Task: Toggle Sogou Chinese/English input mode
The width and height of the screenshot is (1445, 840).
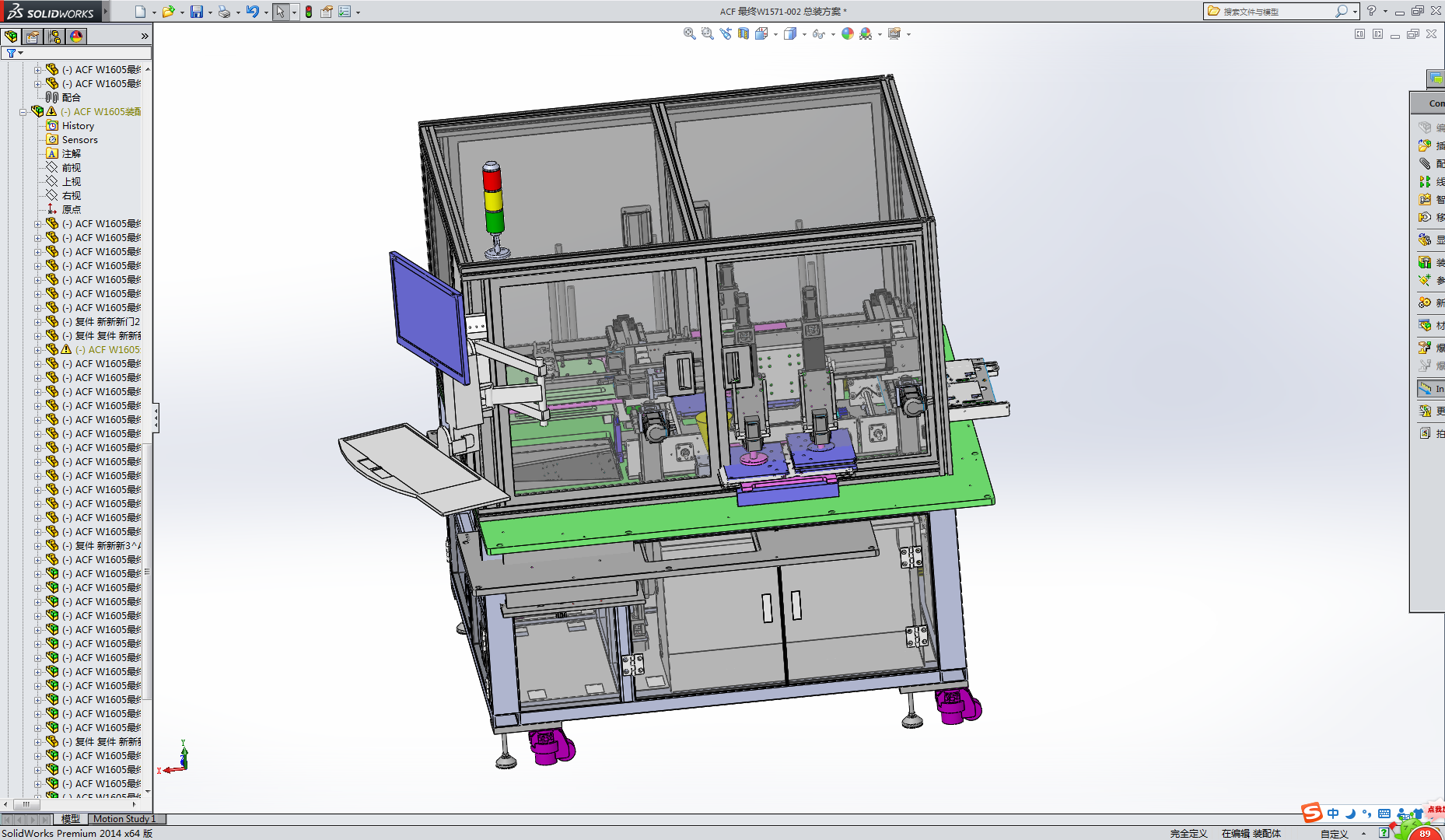Action: [1333, 814]
